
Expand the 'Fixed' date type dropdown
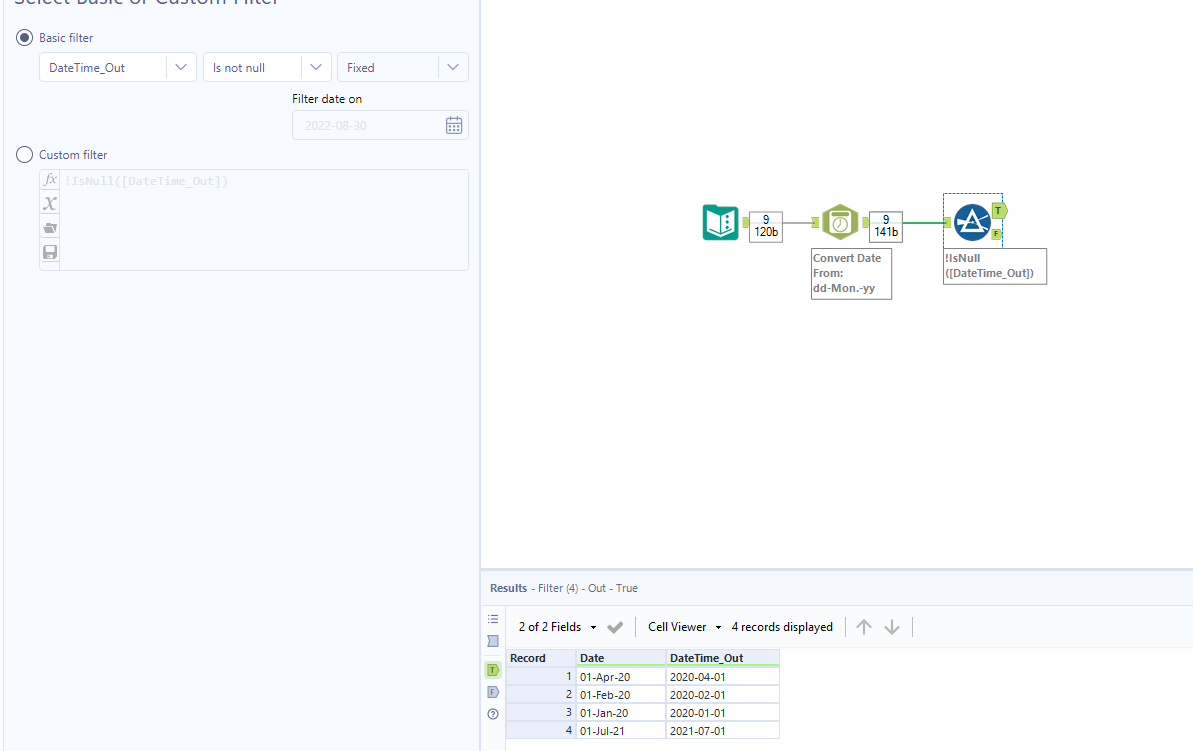point(453,67)
